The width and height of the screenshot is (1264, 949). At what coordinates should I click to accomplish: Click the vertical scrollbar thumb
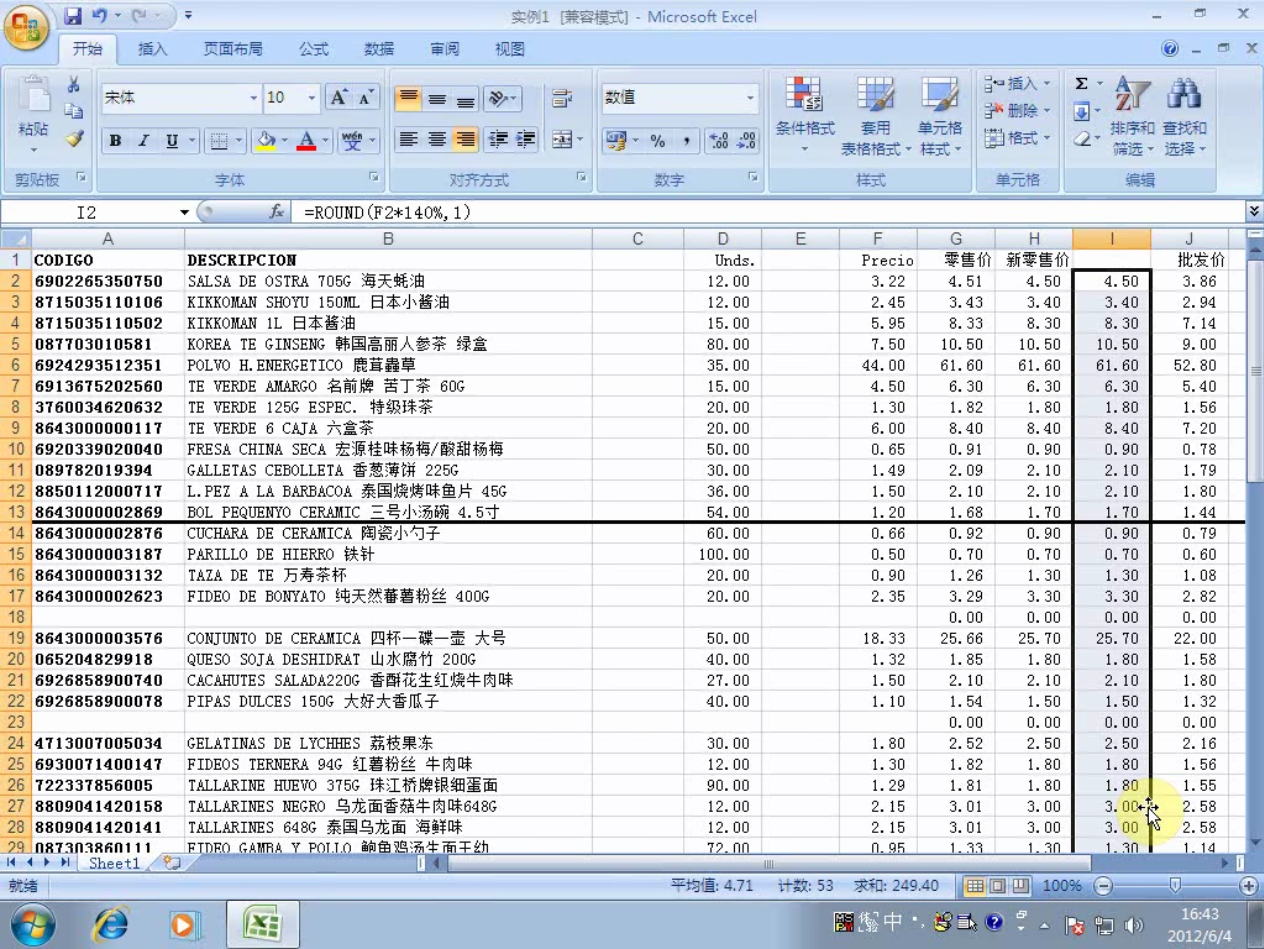1254,370
